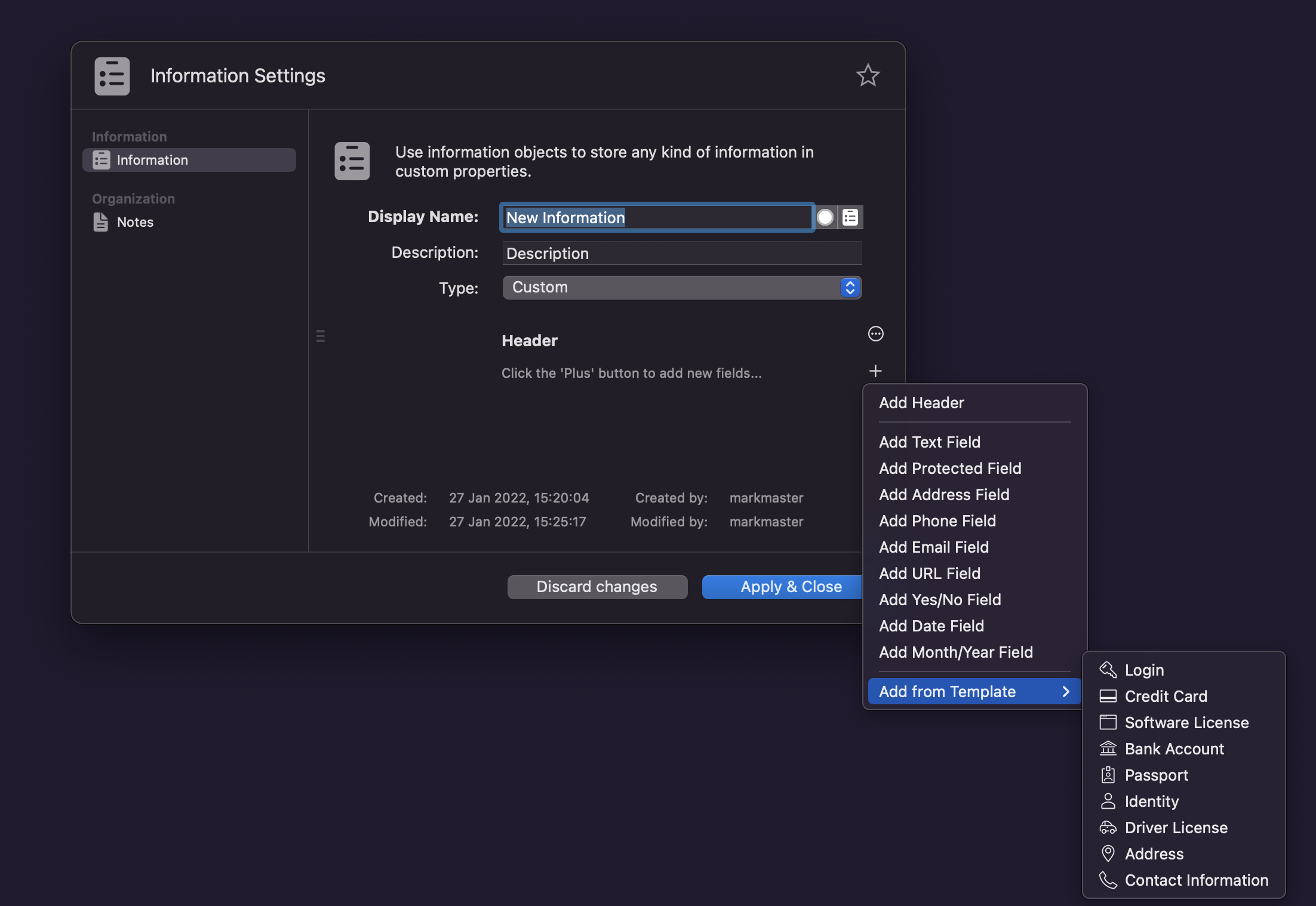
Task: Pick the Bank Account template
Action: [x=1173, y=748]
